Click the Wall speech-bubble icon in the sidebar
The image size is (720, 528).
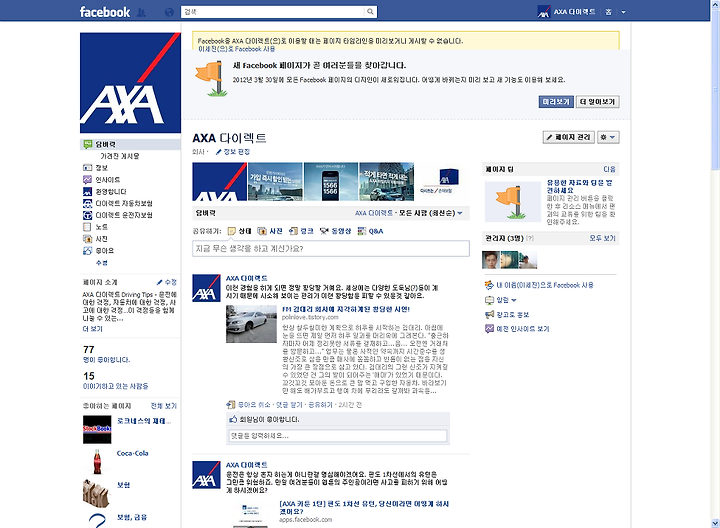pyautogui.click(x=87, y=144)
